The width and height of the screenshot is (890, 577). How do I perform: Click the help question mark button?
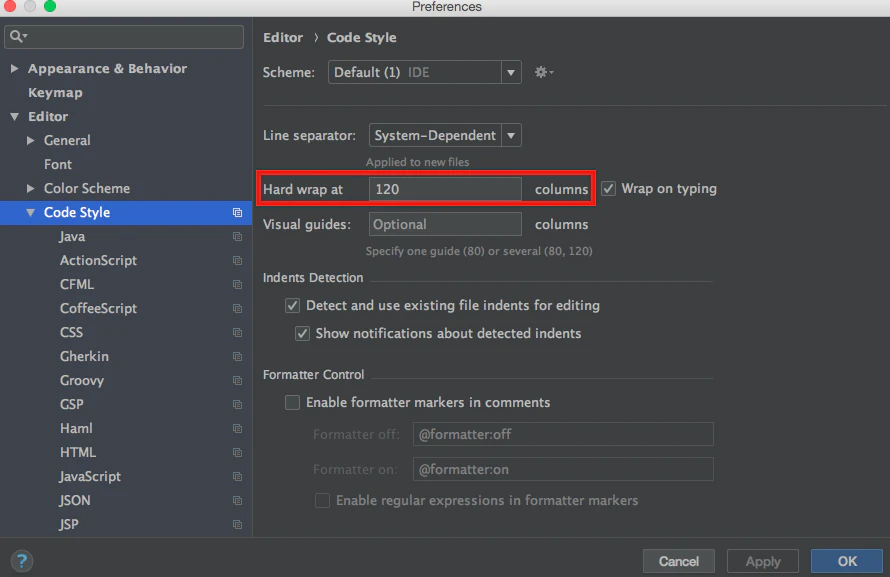(22, 561)
